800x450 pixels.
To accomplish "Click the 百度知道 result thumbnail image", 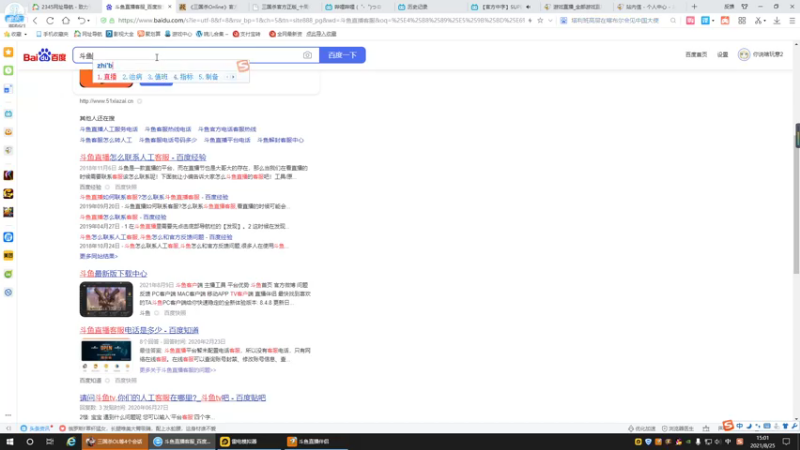I will [x=106, y=355].
